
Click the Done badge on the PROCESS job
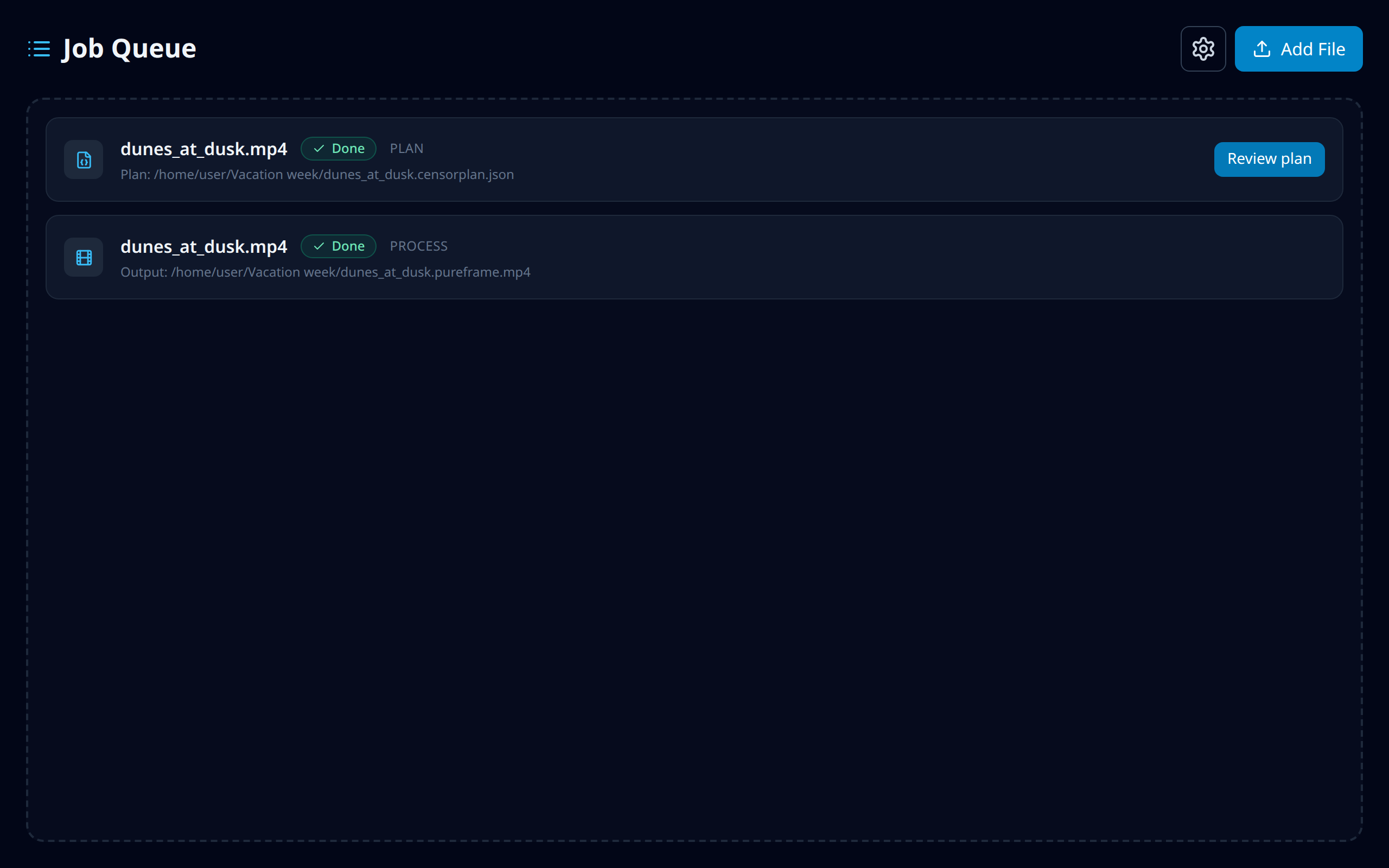(338, 246)
